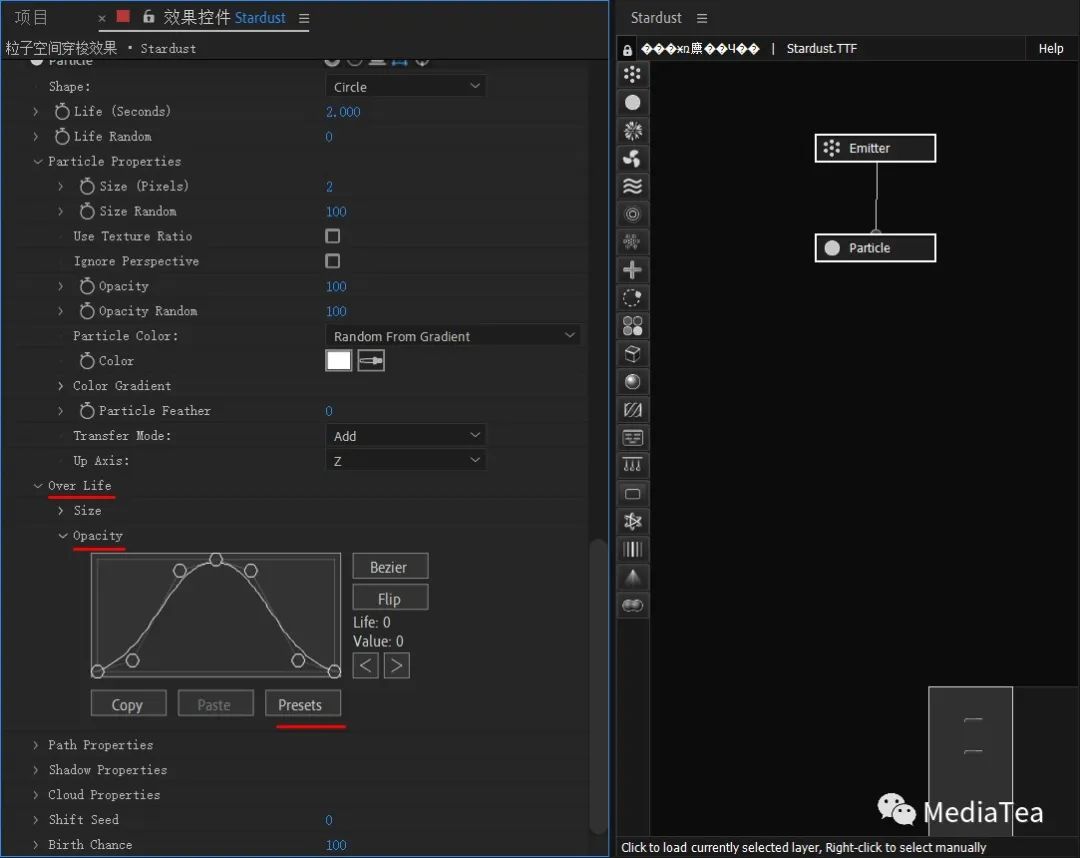Click the merged-spheres icon at the toolbar bottom

(x=632, y=605)
